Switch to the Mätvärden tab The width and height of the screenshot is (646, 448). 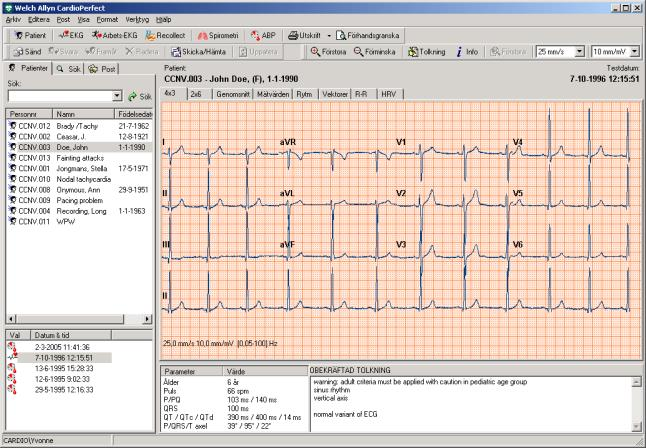(273, 94)
